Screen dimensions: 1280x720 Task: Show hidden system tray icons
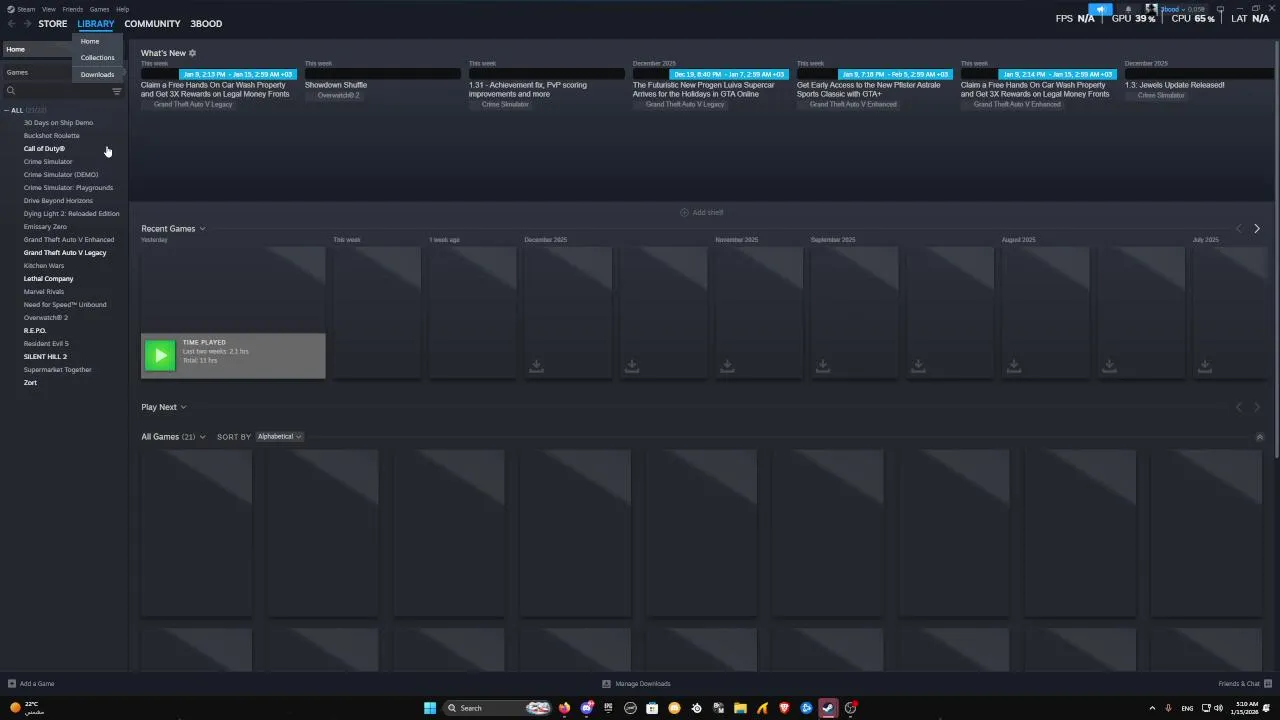click(1152, 708)
